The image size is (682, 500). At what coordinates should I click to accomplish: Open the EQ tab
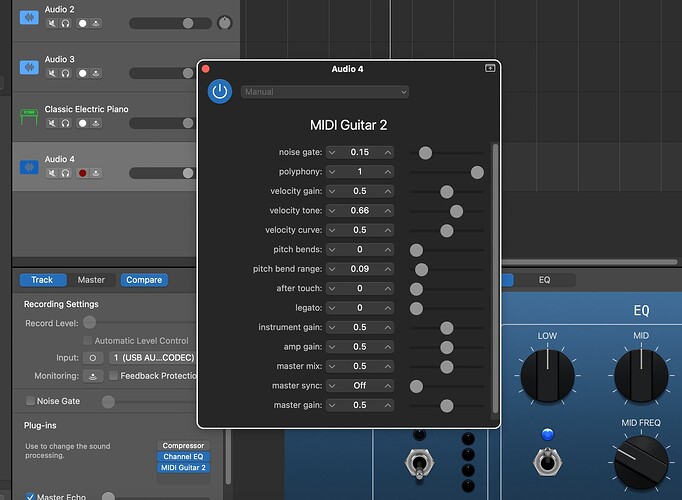(545, 280)
